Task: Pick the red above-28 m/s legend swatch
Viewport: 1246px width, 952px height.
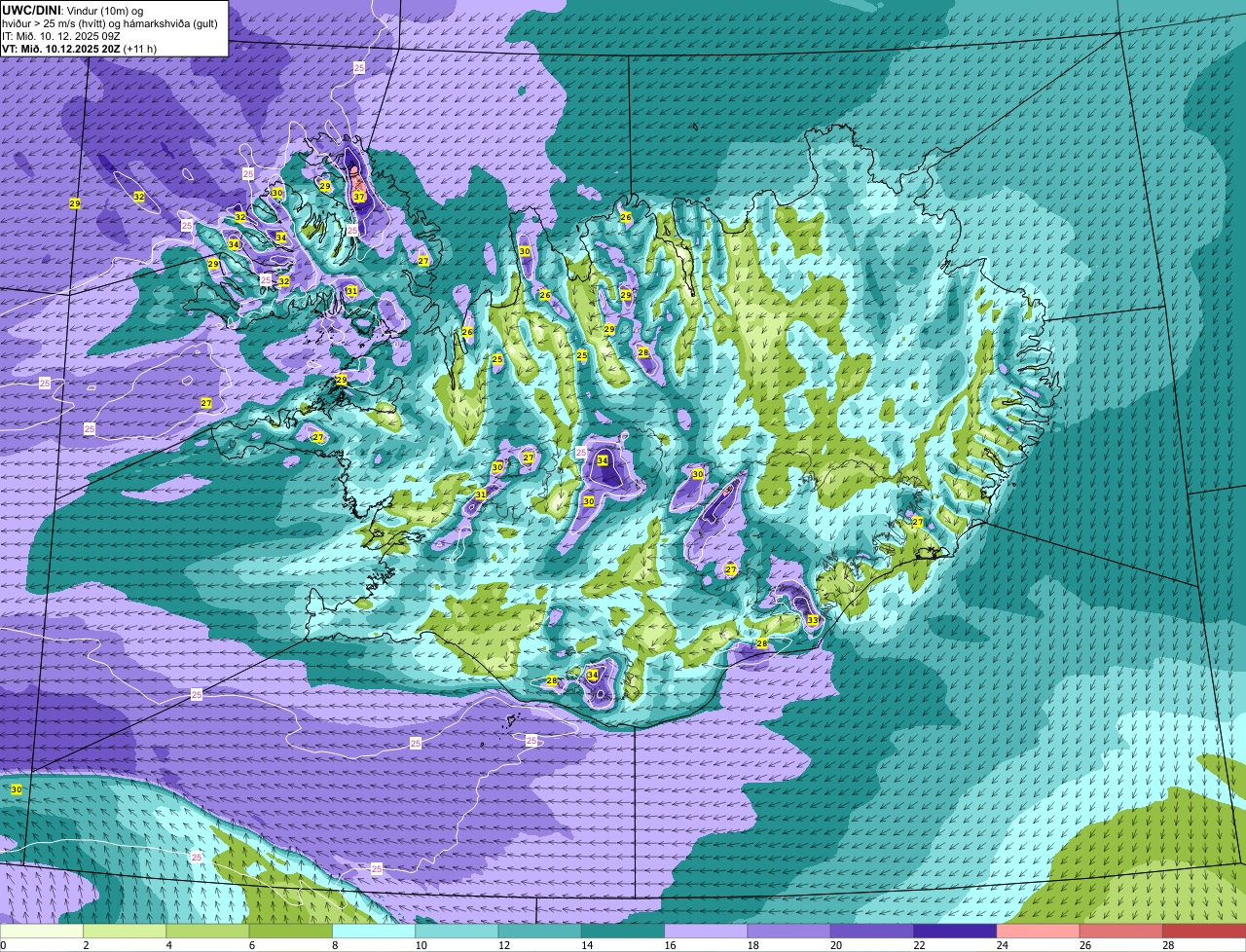Action: point(1203,932)
